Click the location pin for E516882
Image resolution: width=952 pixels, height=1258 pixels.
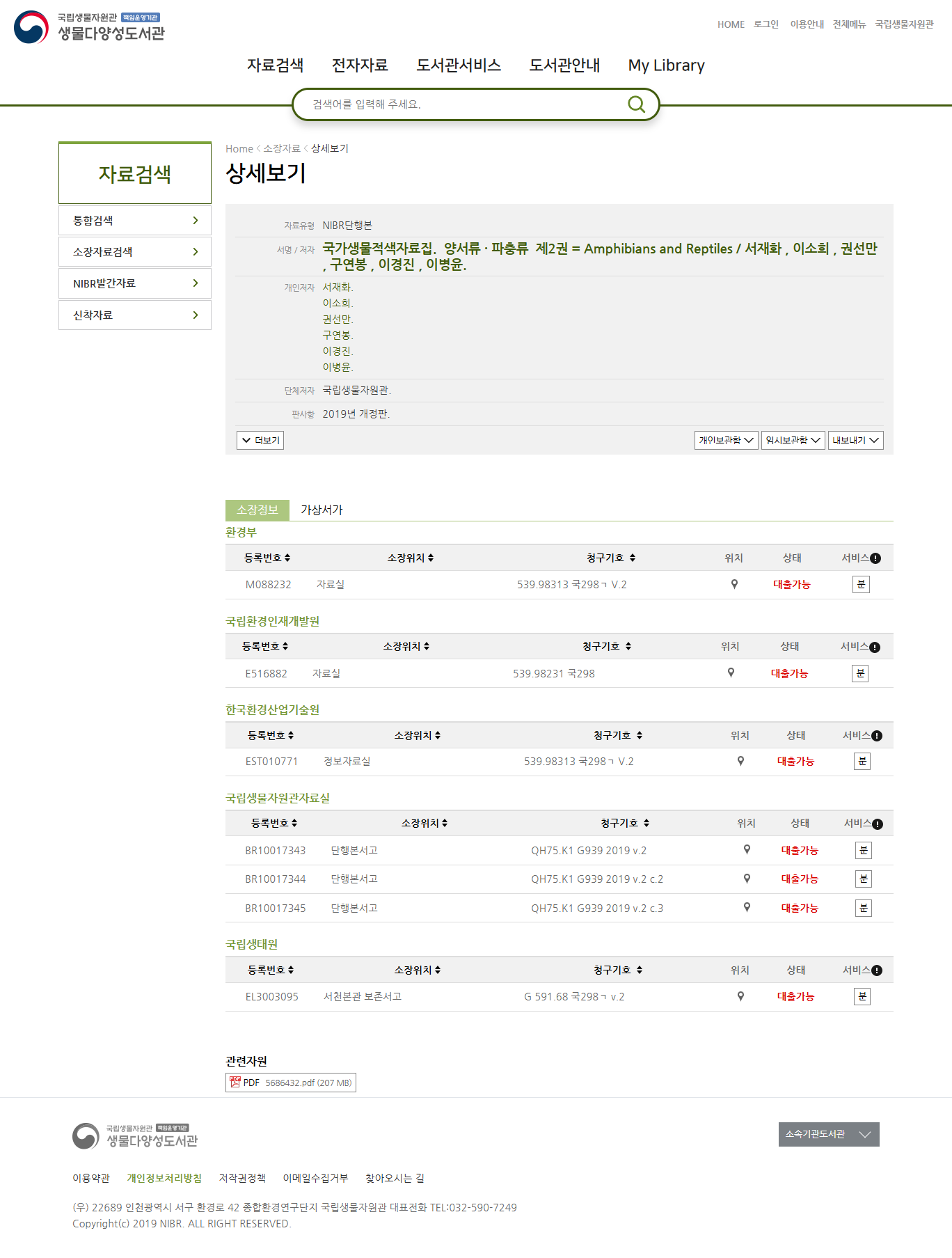[x=731, y=673]
